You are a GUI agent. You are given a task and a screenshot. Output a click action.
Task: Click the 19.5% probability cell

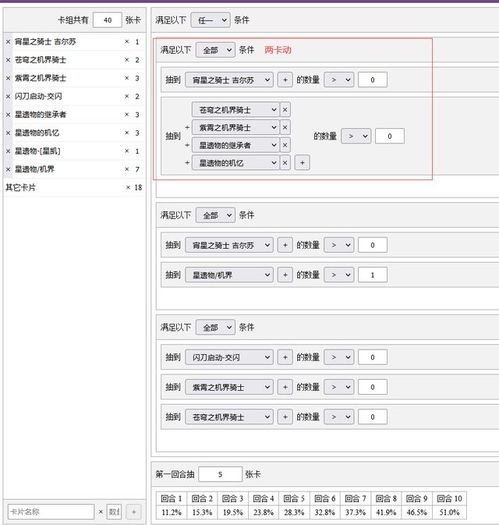(233, 512)
